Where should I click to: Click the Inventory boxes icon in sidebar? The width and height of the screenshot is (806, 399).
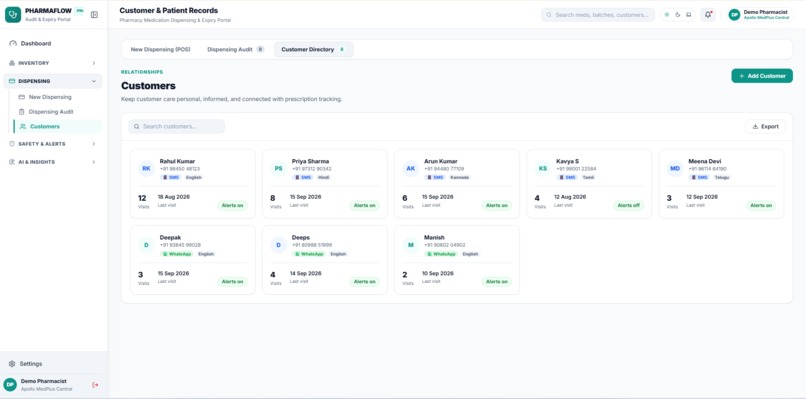tap(12, 63)
